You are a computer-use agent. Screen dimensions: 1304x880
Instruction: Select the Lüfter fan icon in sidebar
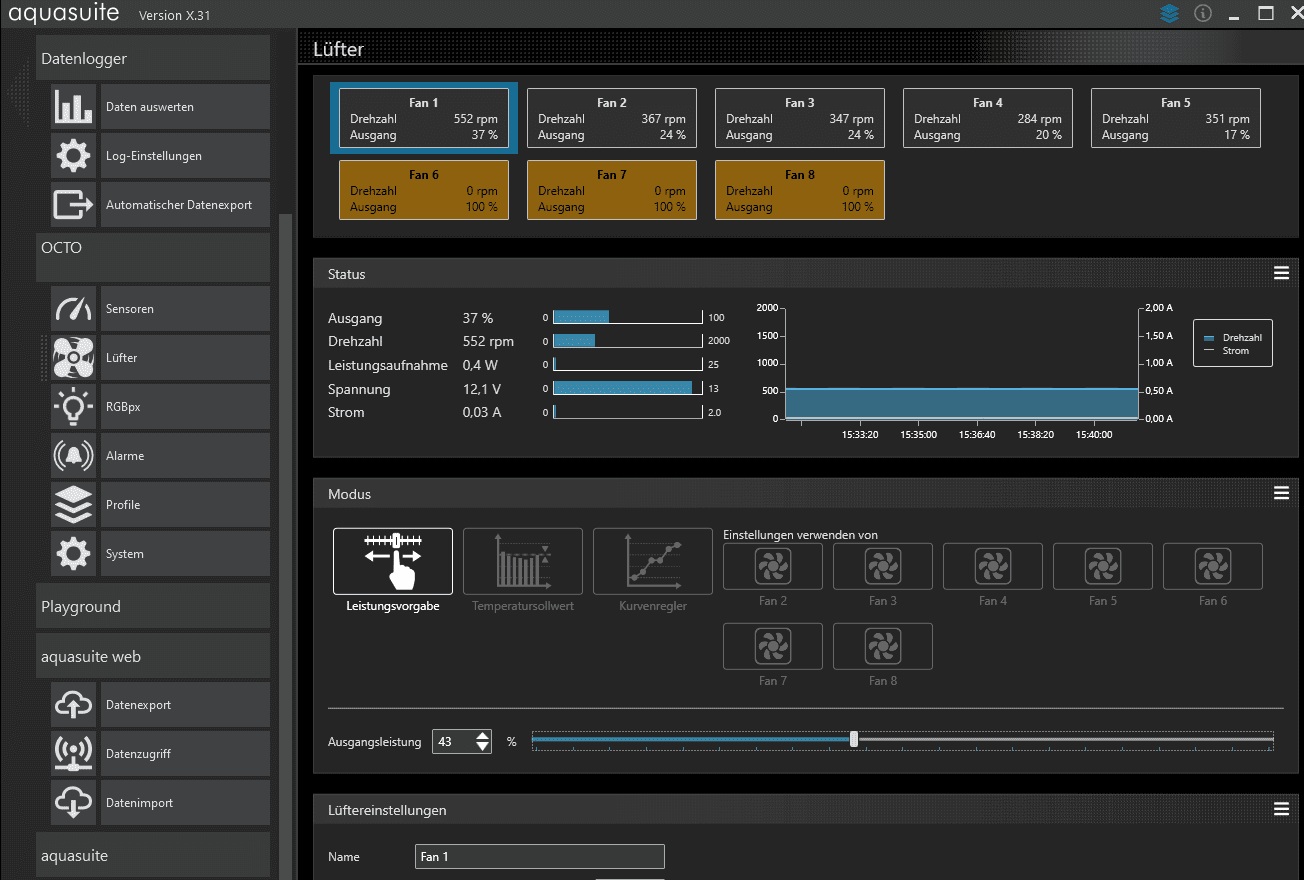point(73,358)
